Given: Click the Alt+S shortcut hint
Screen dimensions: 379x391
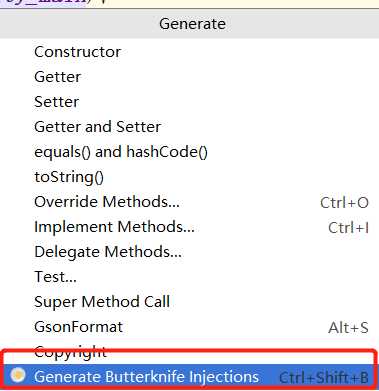Looking at the screenshot, I should [x=348, y=328].
